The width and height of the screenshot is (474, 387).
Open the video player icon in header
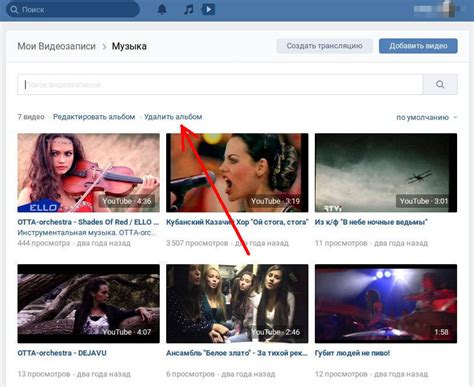(x=208, y=9)
